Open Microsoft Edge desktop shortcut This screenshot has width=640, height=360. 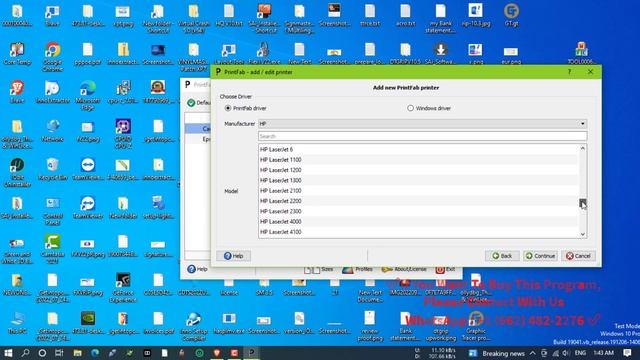[x=88, y=95]
